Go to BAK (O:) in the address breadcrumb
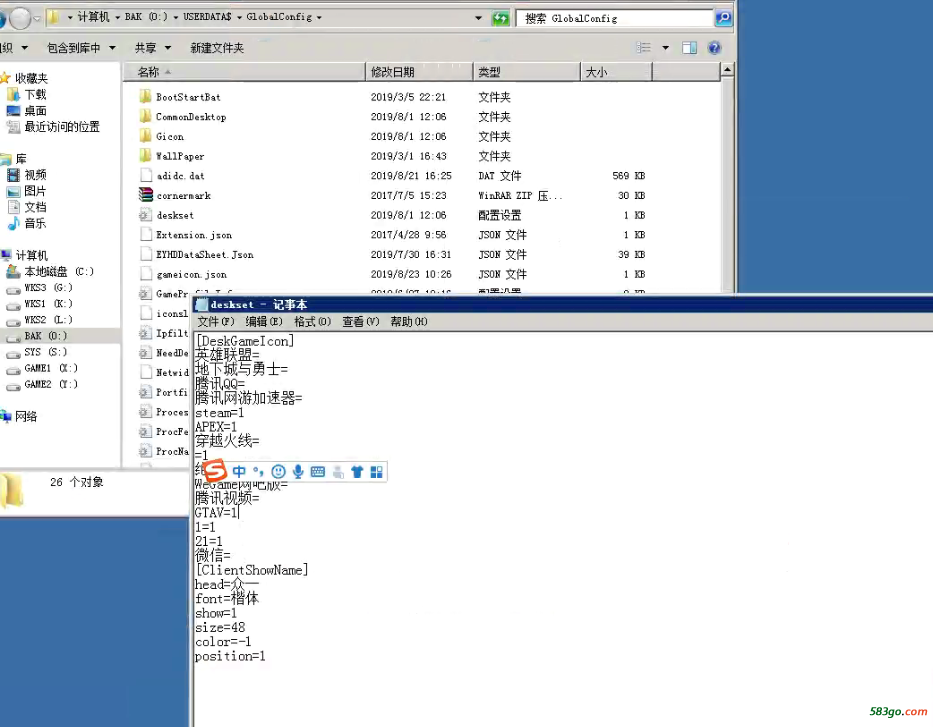The height and width of the screenshot is (727, 933). click(146, 17)
